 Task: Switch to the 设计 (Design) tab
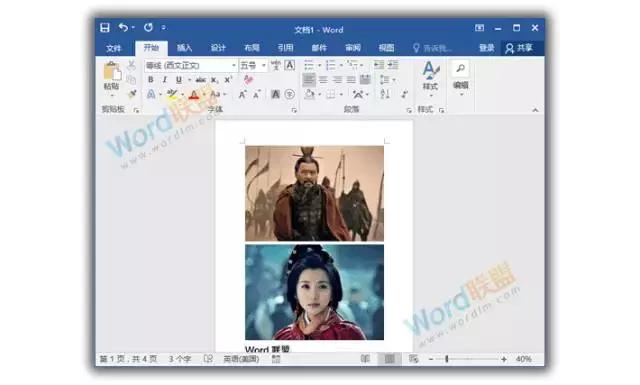tap(218, 48)
